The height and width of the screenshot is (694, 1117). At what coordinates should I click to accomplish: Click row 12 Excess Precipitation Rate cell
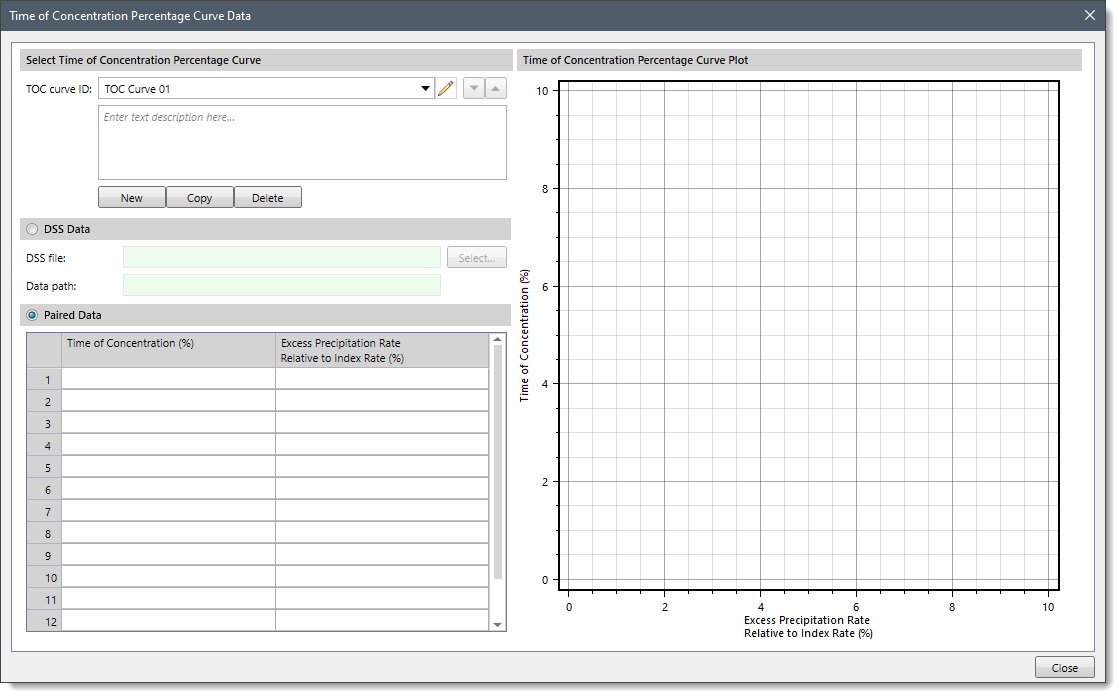point(382,621)
